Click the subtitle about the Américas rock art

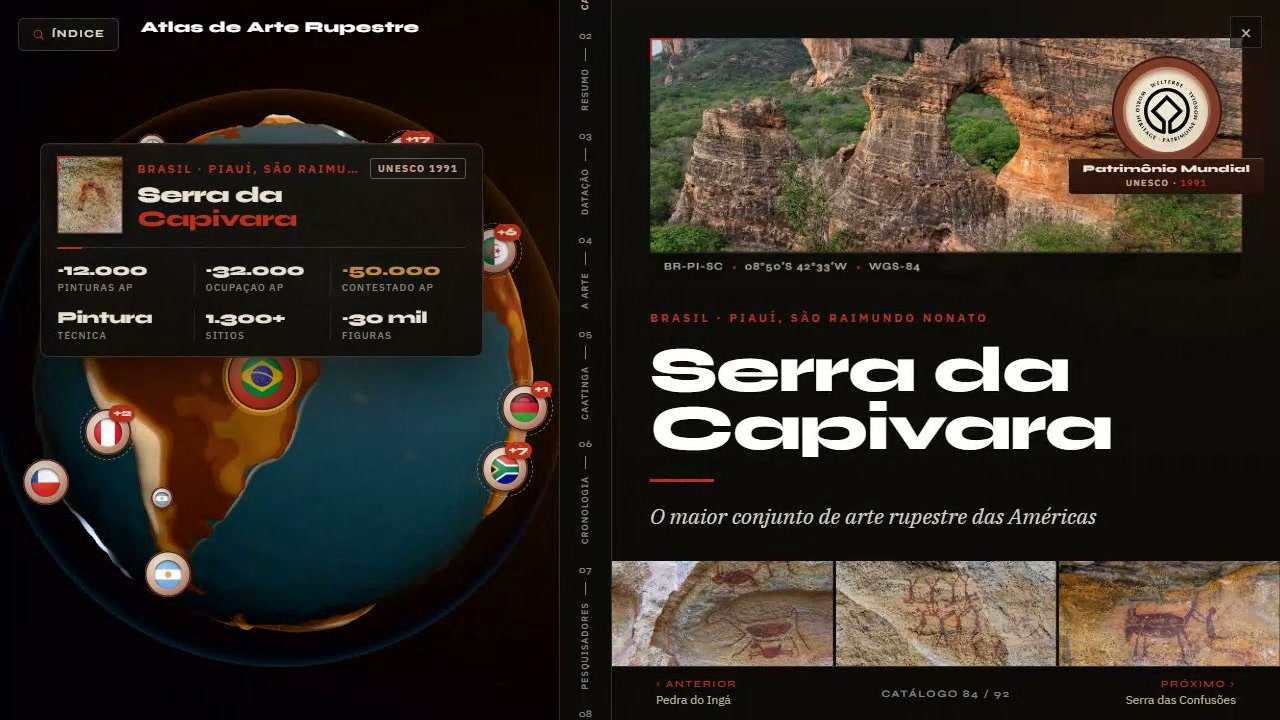pyautogui.click(x=873, y=517)
